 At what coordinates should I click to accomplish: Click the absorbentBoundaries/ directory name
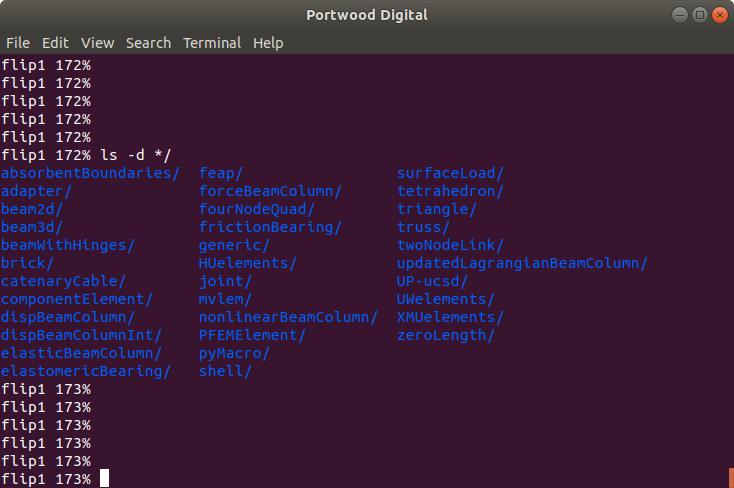[90, 173]
